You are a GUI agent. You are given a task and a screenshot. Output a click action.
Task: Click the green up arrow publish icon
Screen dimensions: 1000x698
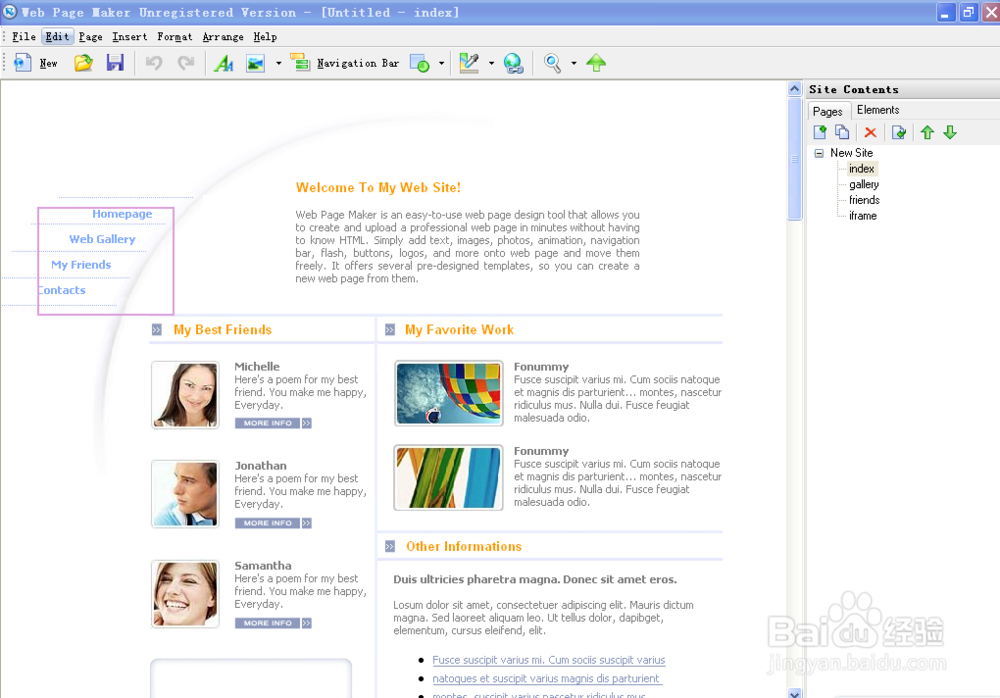point(596,63)
